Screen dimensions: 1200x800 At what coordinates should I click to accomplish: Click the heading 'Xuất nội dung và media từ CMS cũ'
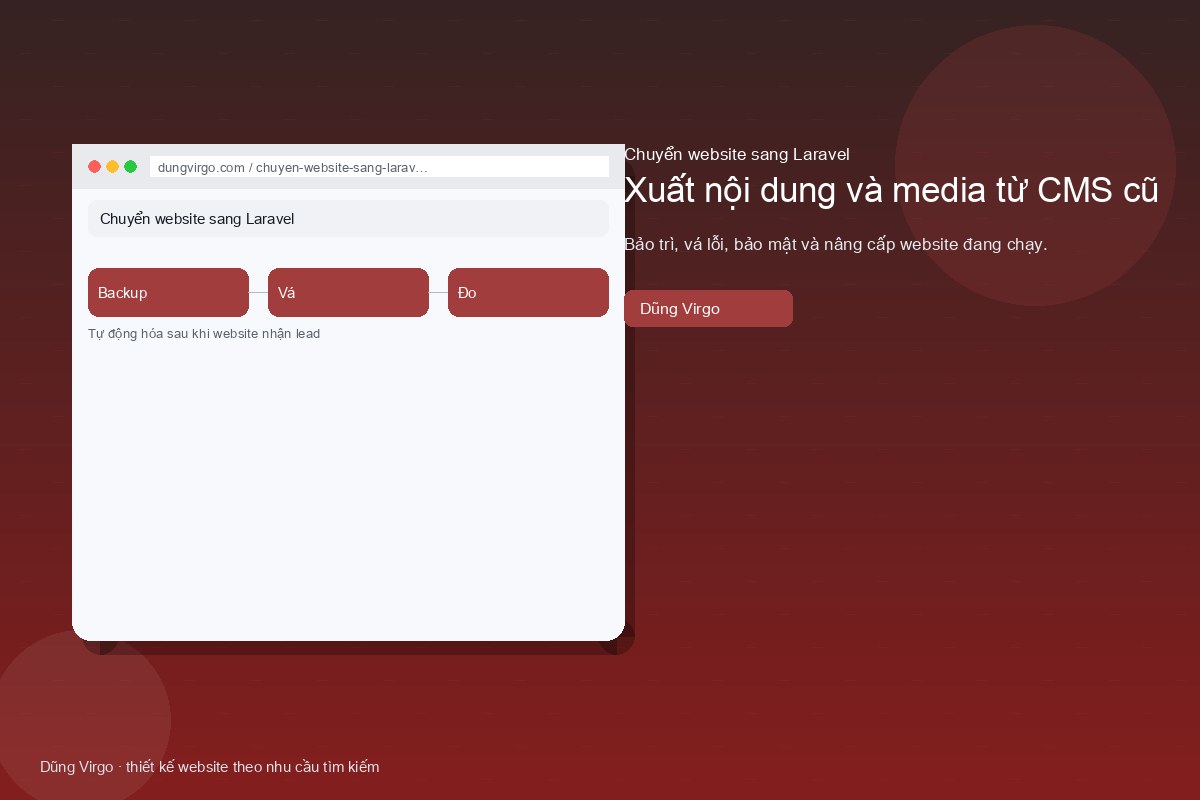(891, 189)
